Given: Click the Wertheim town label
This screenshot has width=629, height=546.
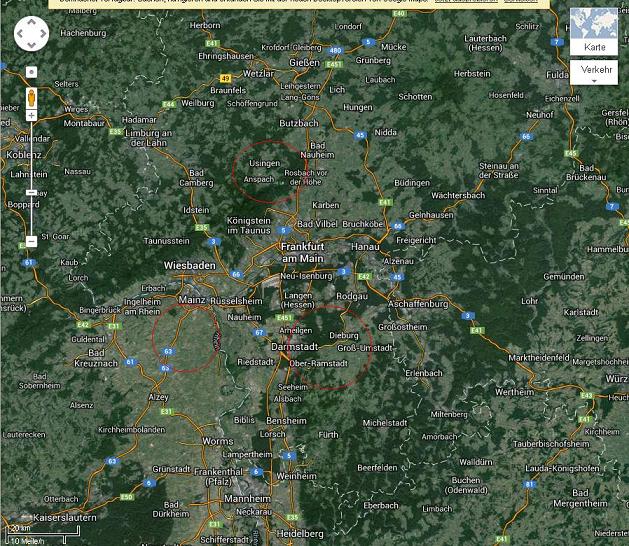Looking at the screenshot, I should (514, 392).
